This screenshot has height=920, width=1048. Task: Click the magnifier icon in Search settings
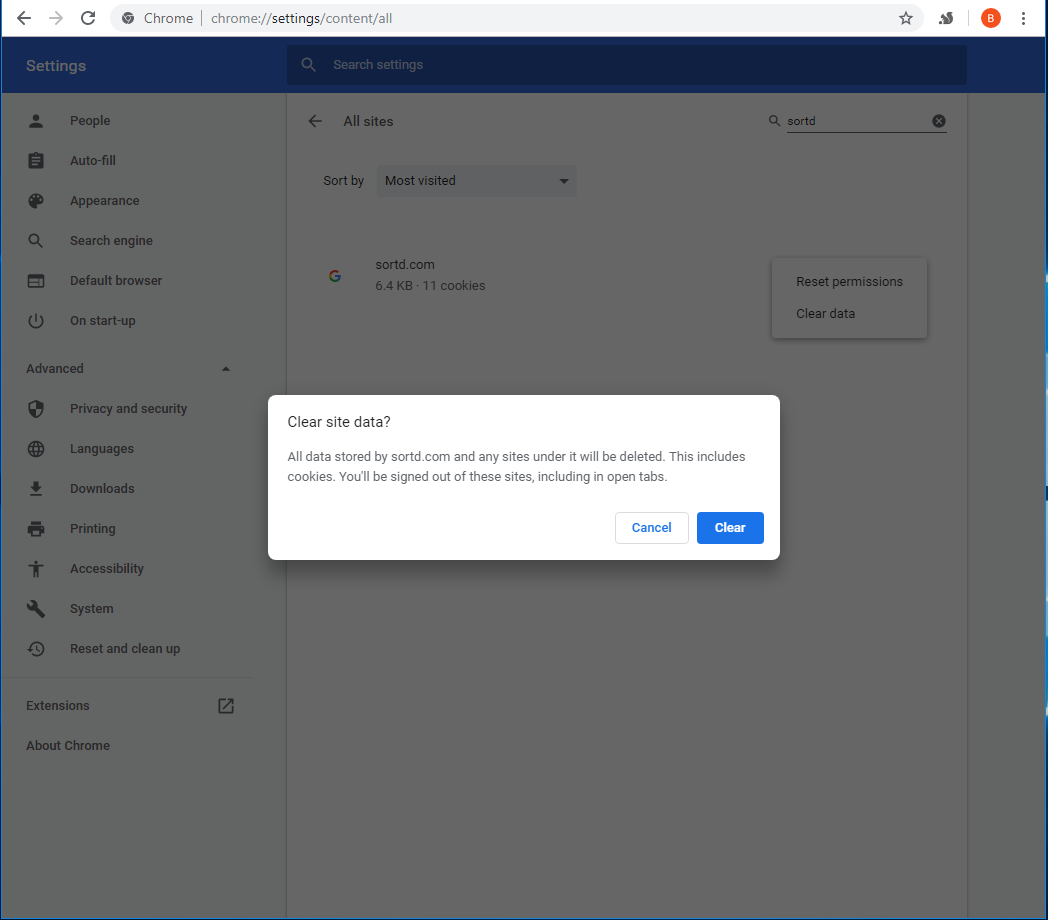tap(308, 65)
